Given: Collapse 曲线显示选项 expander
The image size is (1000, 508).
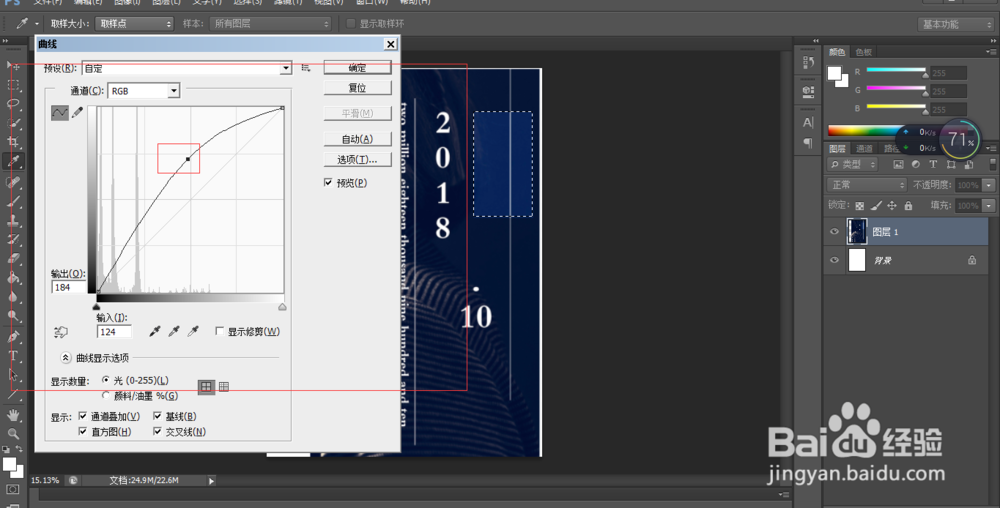Looking at the screenshot, I should 65,358.
